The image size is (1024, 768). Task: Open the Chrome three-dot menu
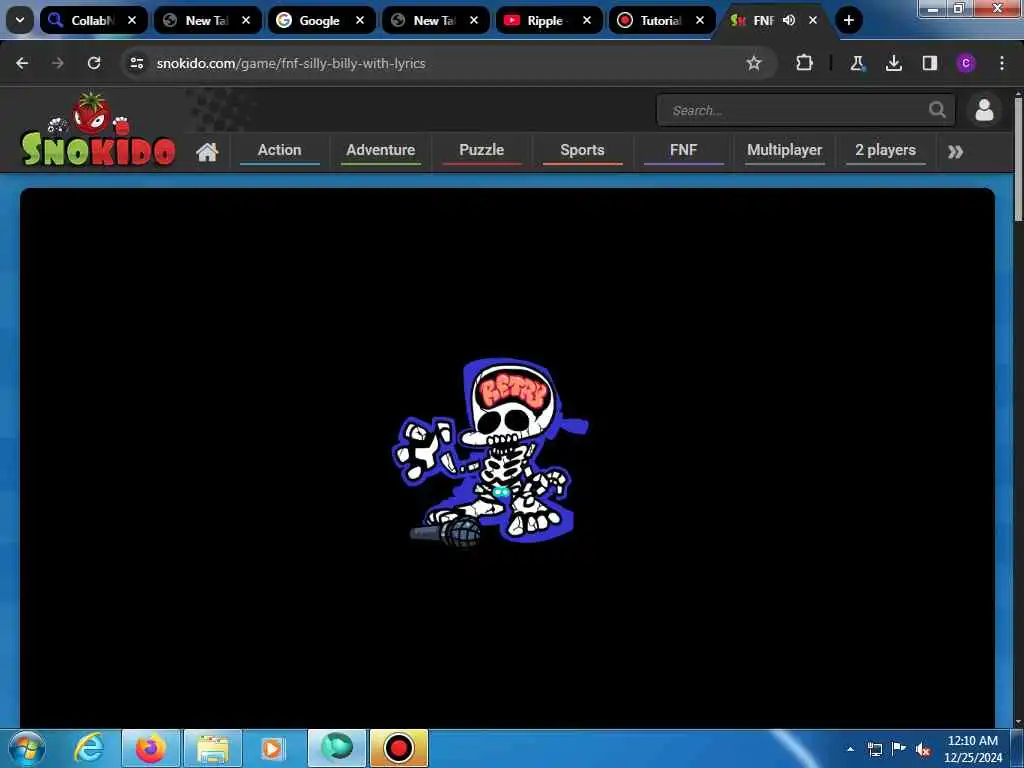click(x=1002, y=63)
